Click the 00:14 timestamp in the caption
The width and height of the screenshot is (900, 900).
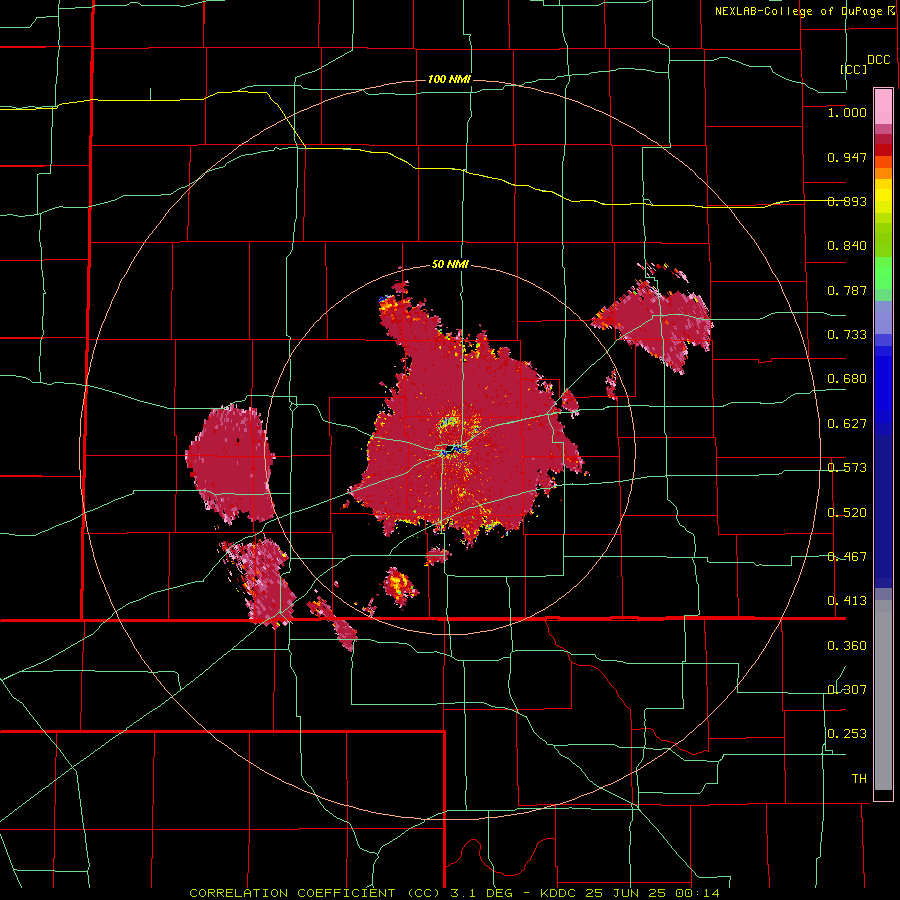696,893
